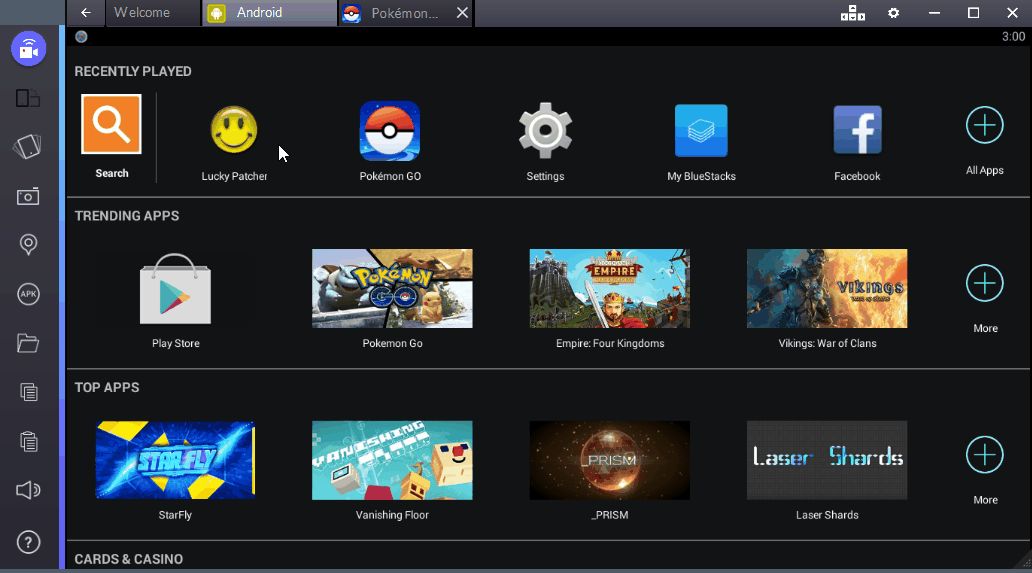Click the Search label
The image size is (1032, 573).
[112, 173]
